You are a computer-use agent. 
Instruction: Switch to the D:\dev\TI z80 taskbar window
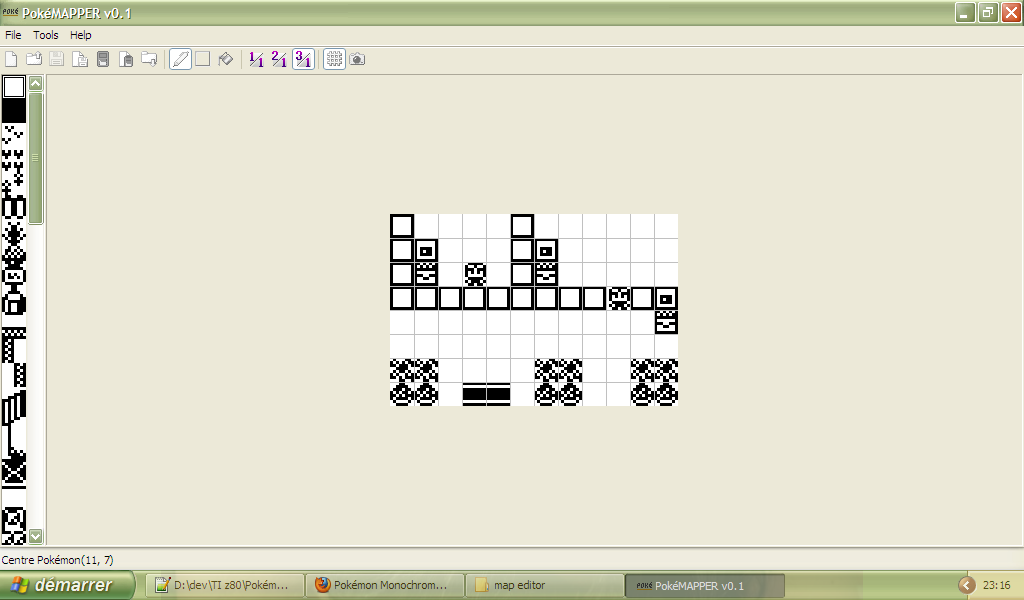tap(225, 585)
